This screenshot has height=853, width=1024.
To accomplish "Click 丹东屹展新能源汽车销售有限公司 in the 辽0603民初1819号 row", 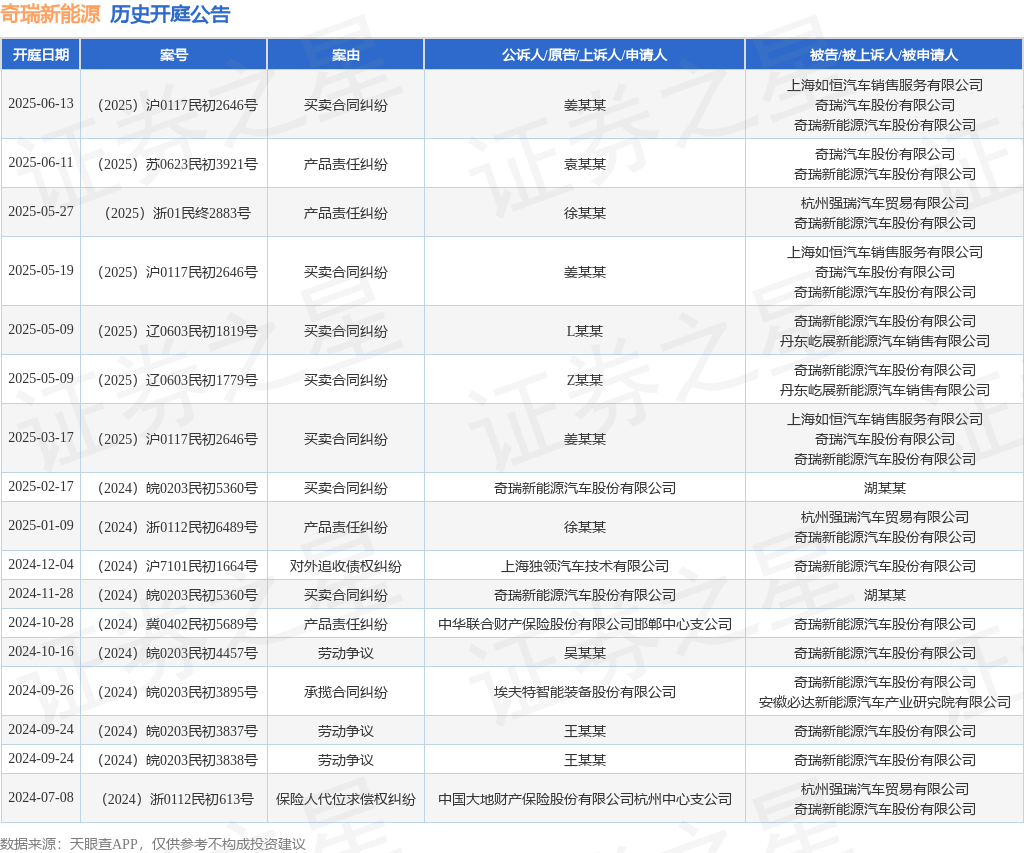I will [884, 341].
